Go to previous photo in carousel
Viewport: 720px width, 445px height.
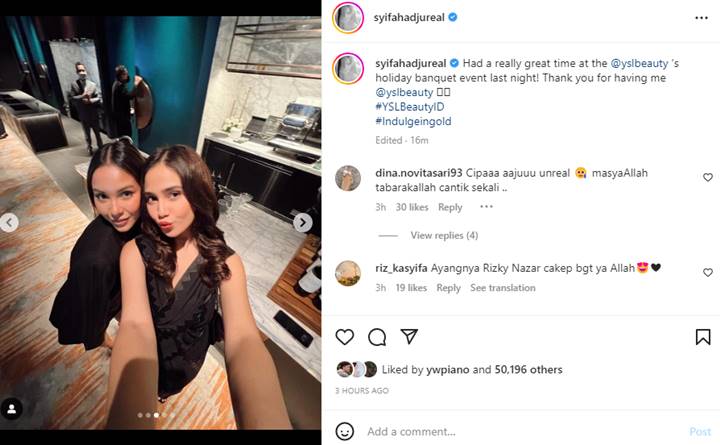click(x=9, y=223)
